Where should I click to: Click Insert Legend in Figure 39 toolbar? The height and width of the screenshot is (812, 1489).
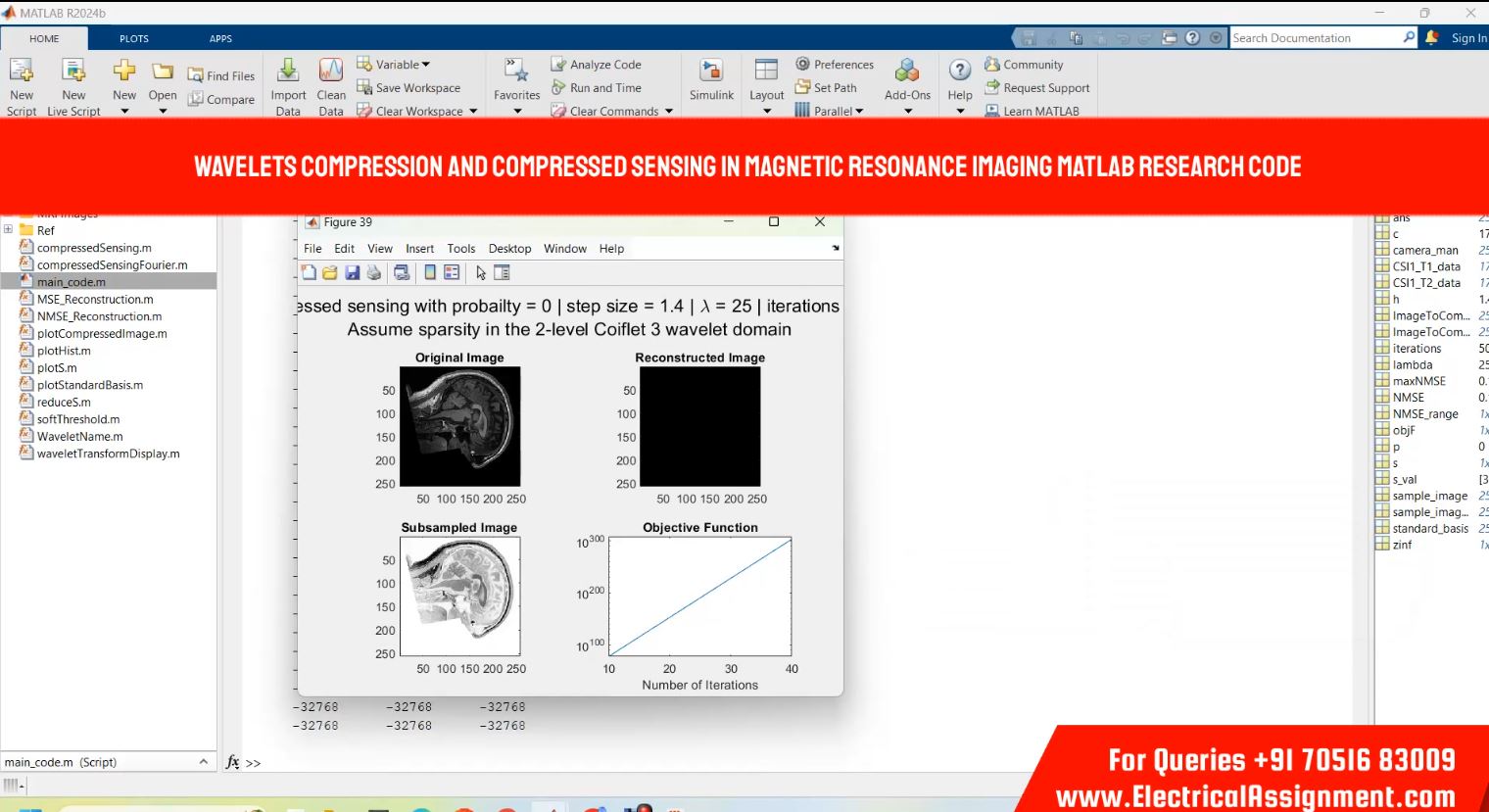[x=452, y=272]
